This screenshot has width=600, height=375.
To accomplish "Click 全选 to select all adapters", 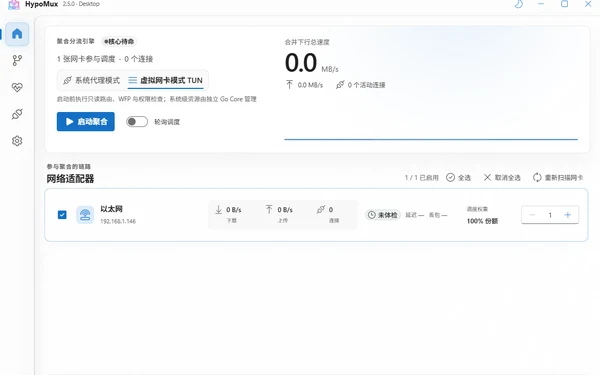I will pyautogui.click(x=458, y=178).
